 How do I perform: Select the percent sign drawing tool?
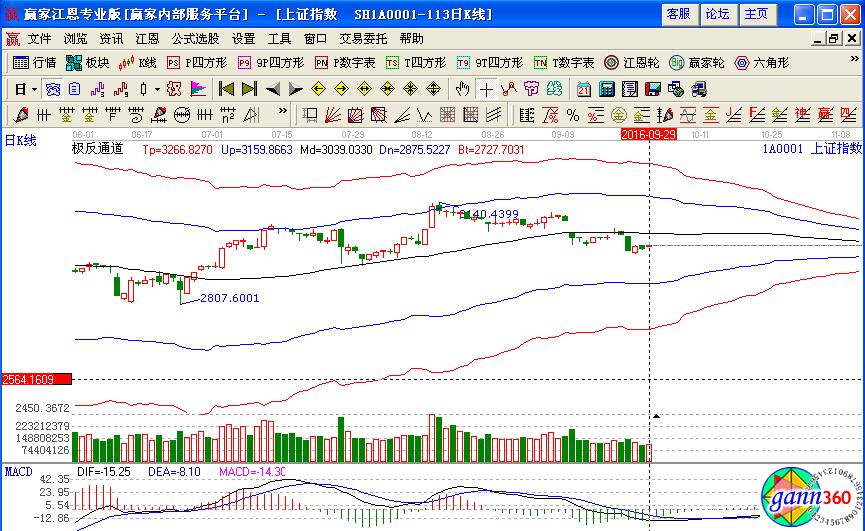pyautogui.click(x=573, y=114)
